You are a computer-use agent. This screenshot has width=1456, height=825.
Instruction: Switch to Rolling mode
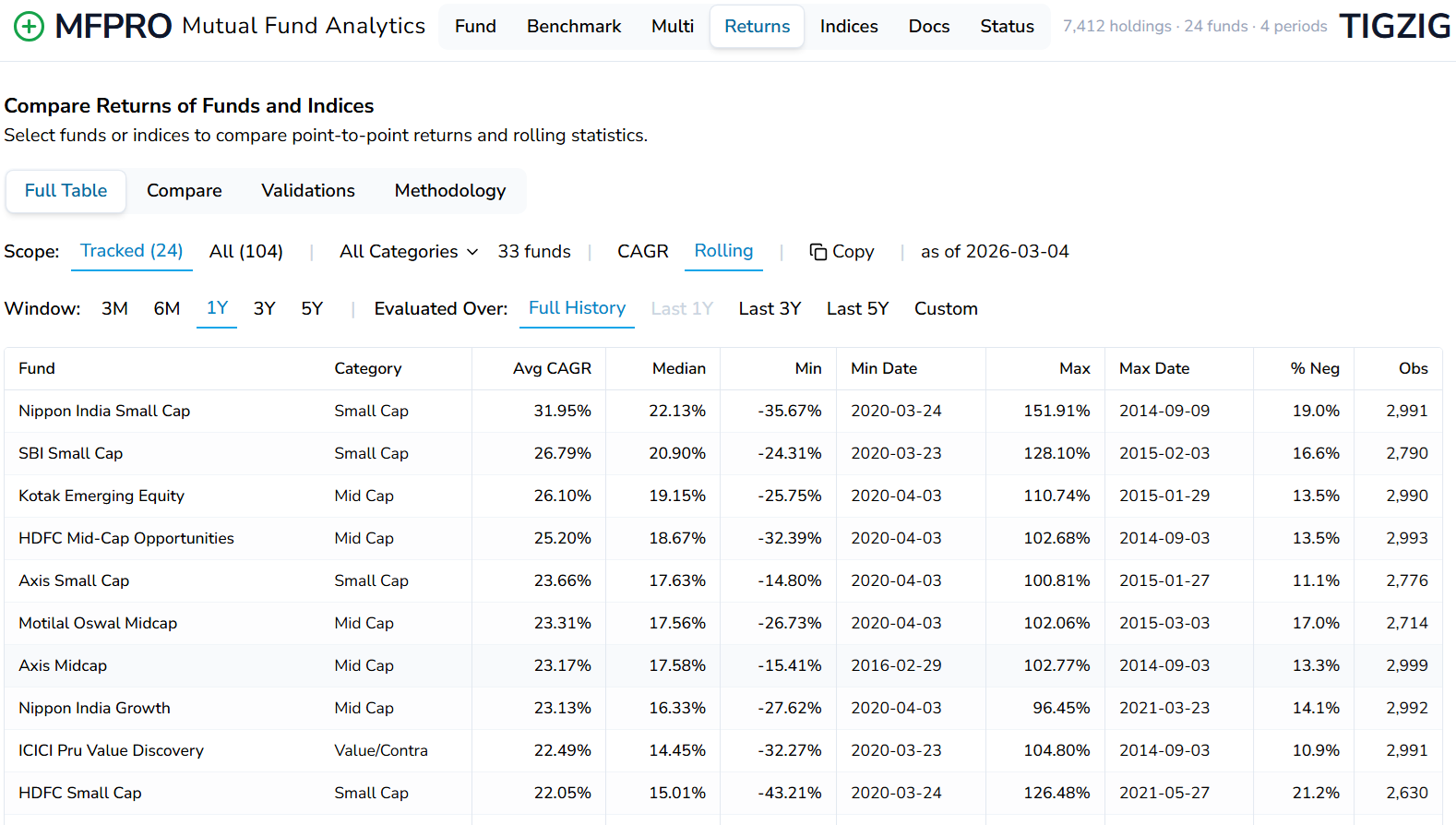(723, 251)
